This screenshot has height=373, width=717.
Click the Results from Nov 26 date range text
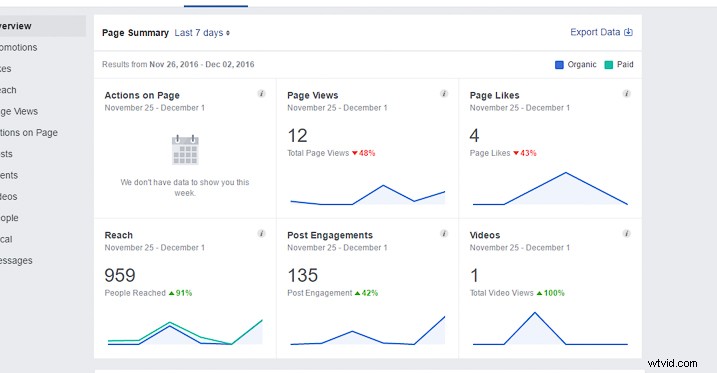178,64
